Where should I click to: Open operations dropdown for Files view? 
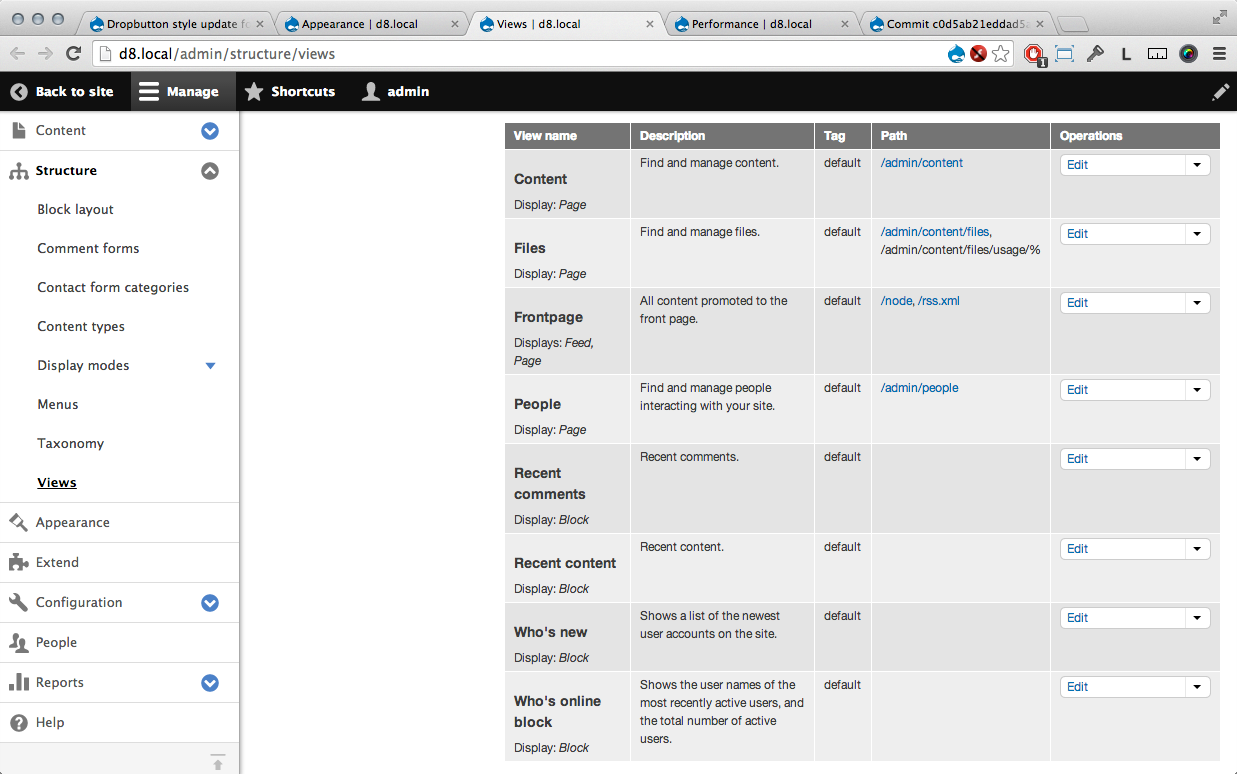(1197, 234)
